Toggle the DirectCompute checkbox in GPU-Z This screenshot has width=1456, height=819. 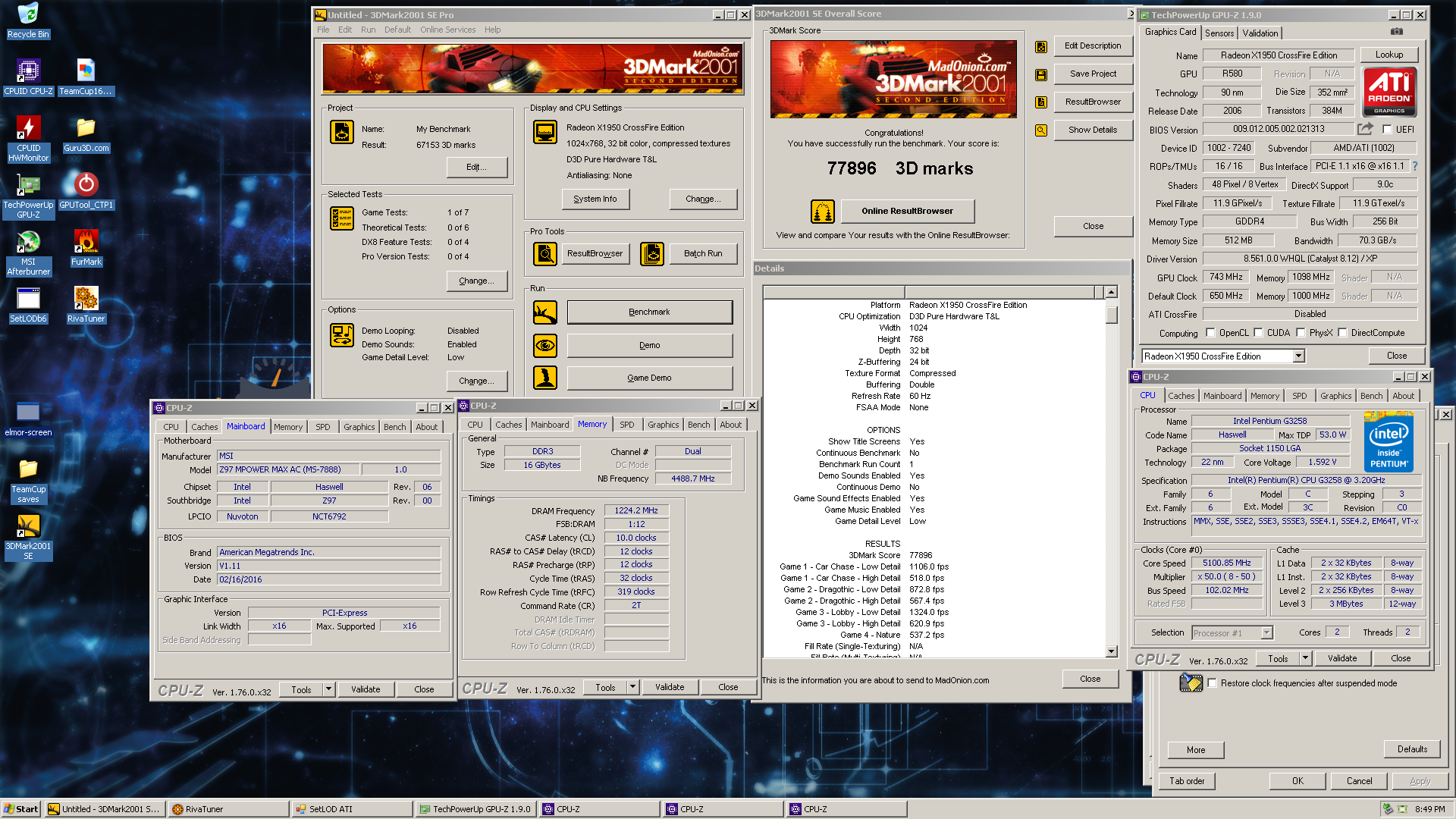point(1342,333)
